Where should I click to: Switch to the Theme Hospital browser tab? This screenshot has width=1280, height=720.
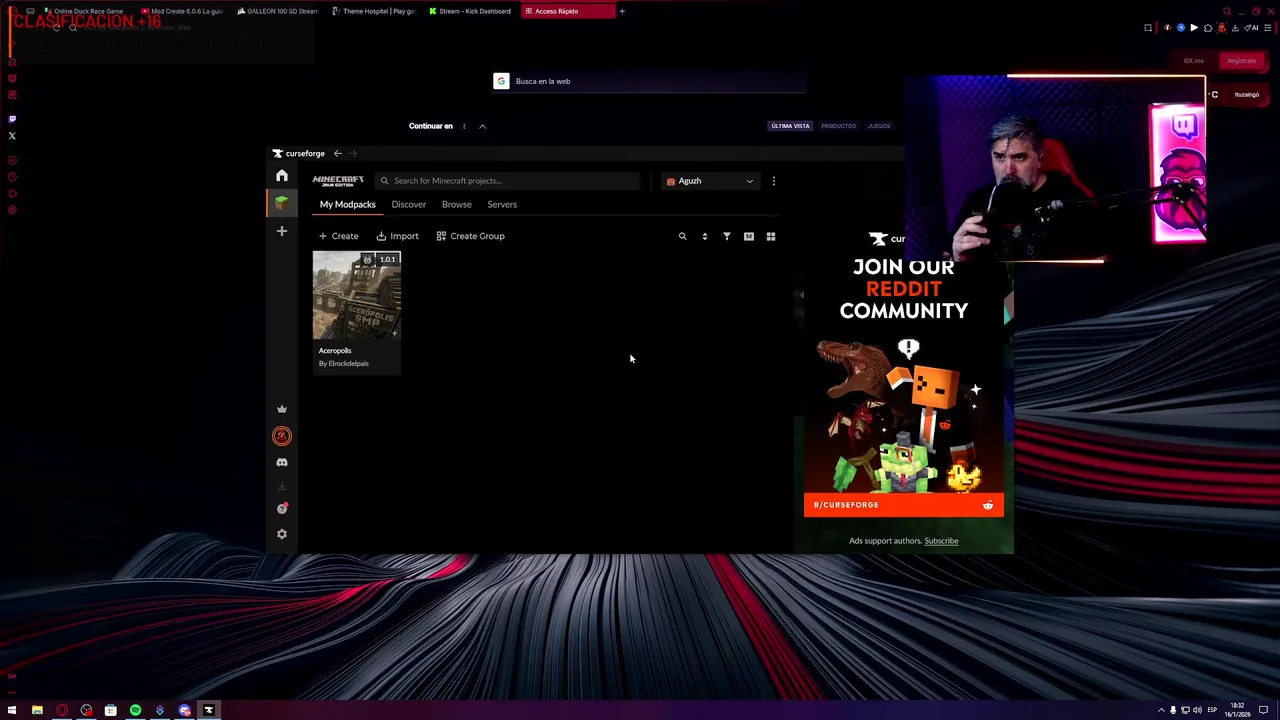tap(373, 11)
